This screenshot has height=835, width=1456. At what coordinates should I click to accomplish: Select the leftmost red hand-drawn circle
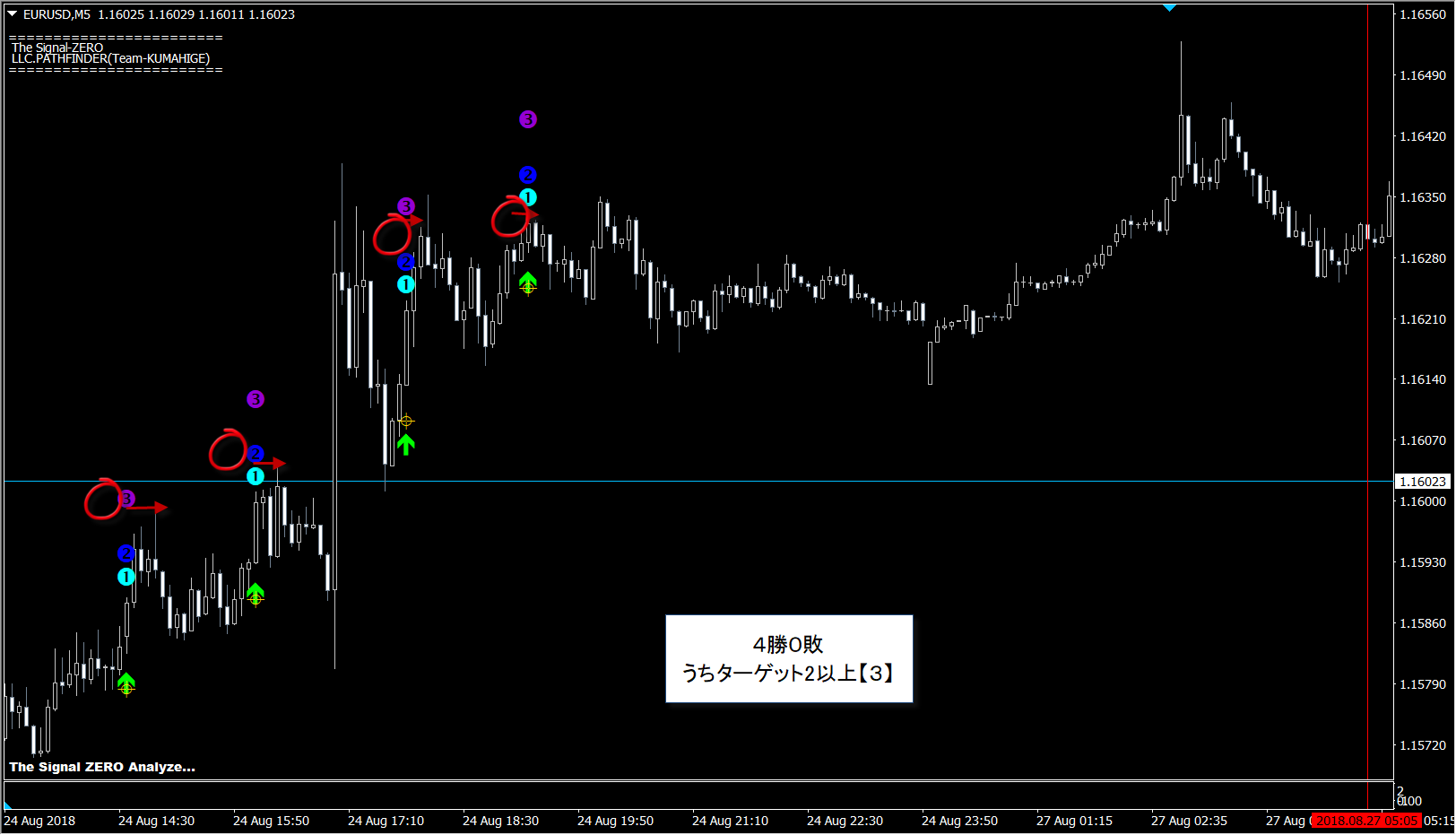pyautogui.click(x=102, y=500)
